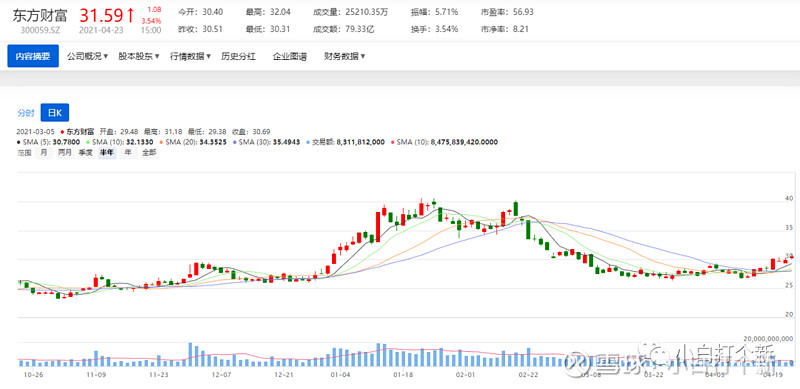Click the stock code 300059.SZ
This screenshot has width=800, height=389.
coord(40,30)
